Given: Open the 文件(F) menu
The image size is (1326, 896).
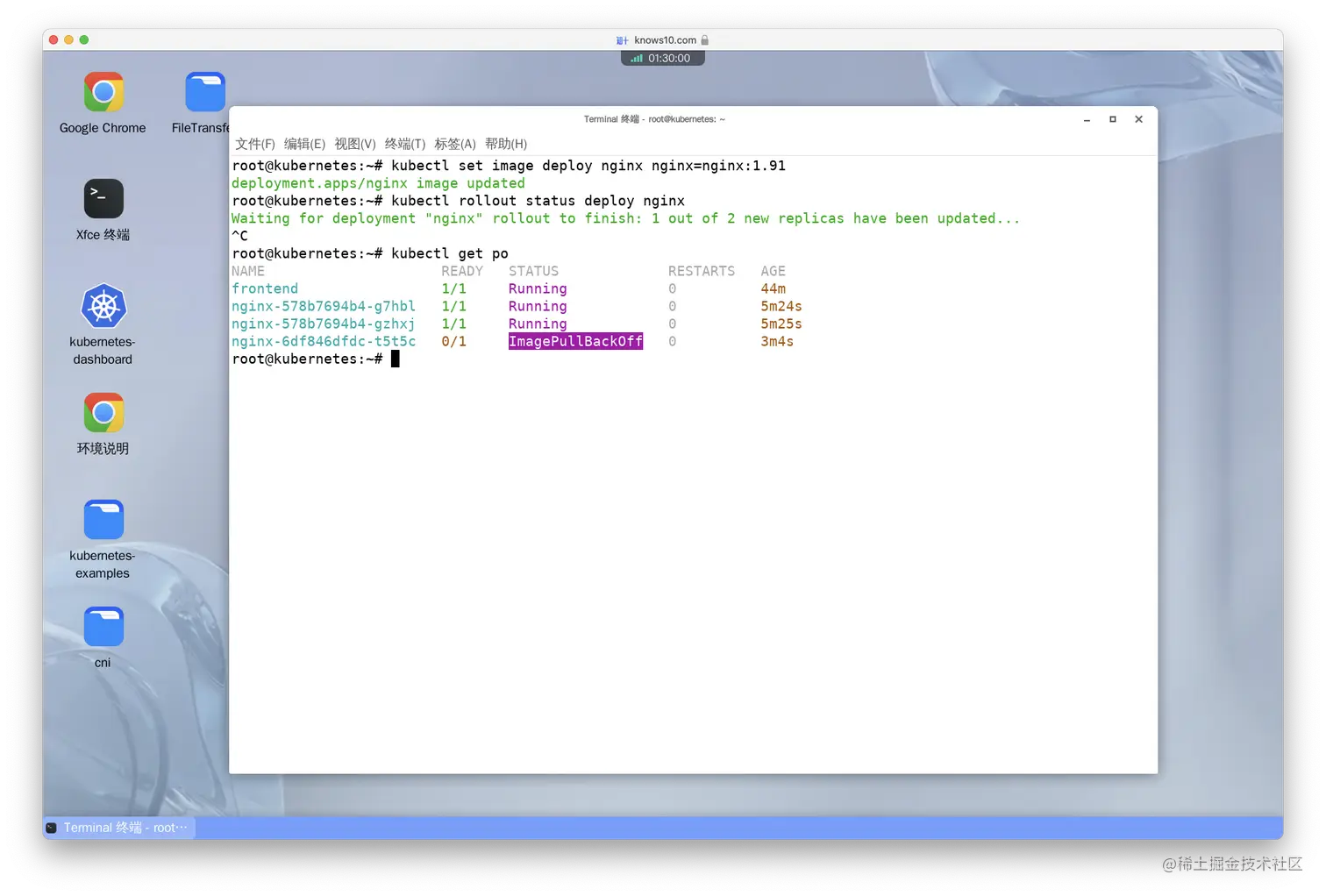Looking at the screenshot, I should pyautogui.click(x=255, y=144).
